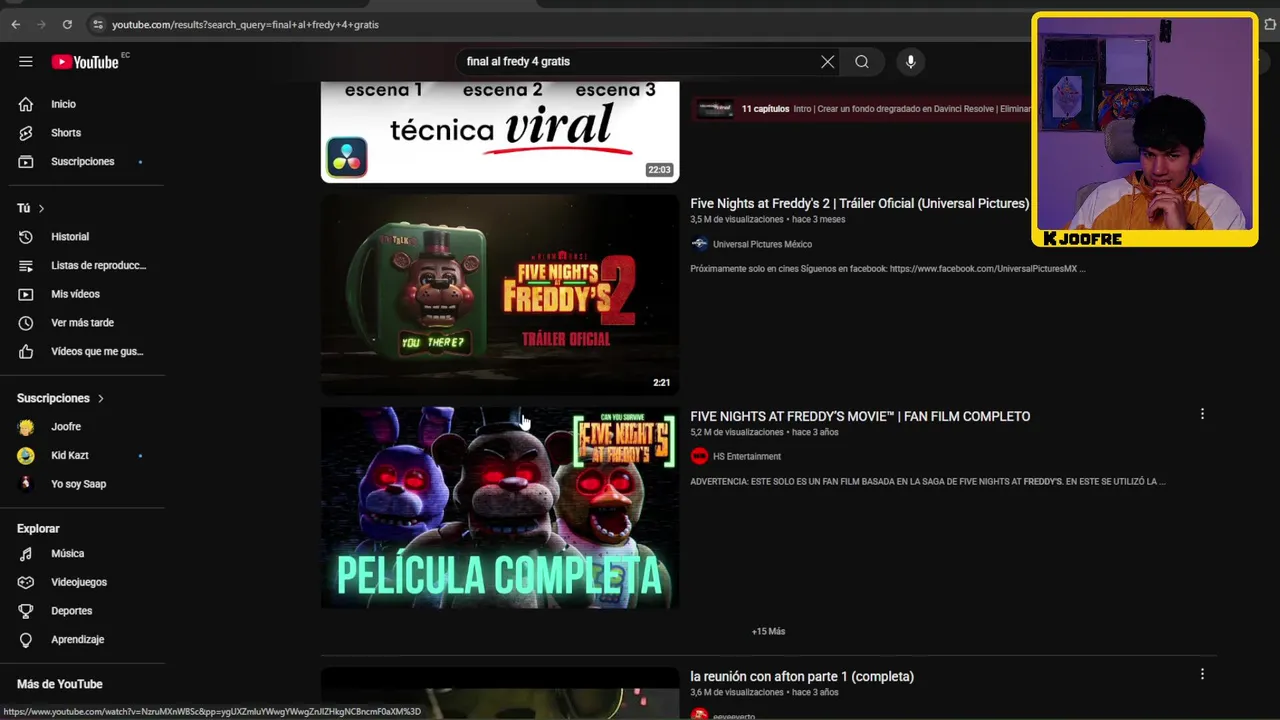1280x720 pixels.
Task: Click the Película Completa fan film thumbnail
Action: pos(499,508)
